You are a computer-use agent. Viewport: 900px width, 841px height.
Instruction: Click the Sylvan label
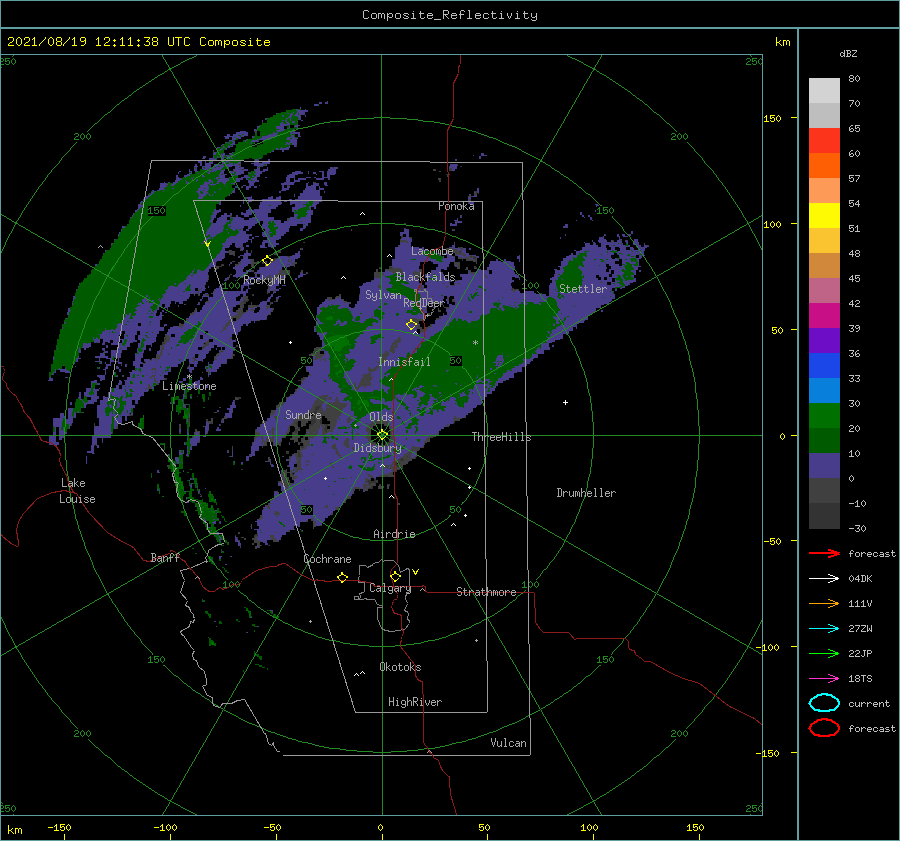(383, 295)
